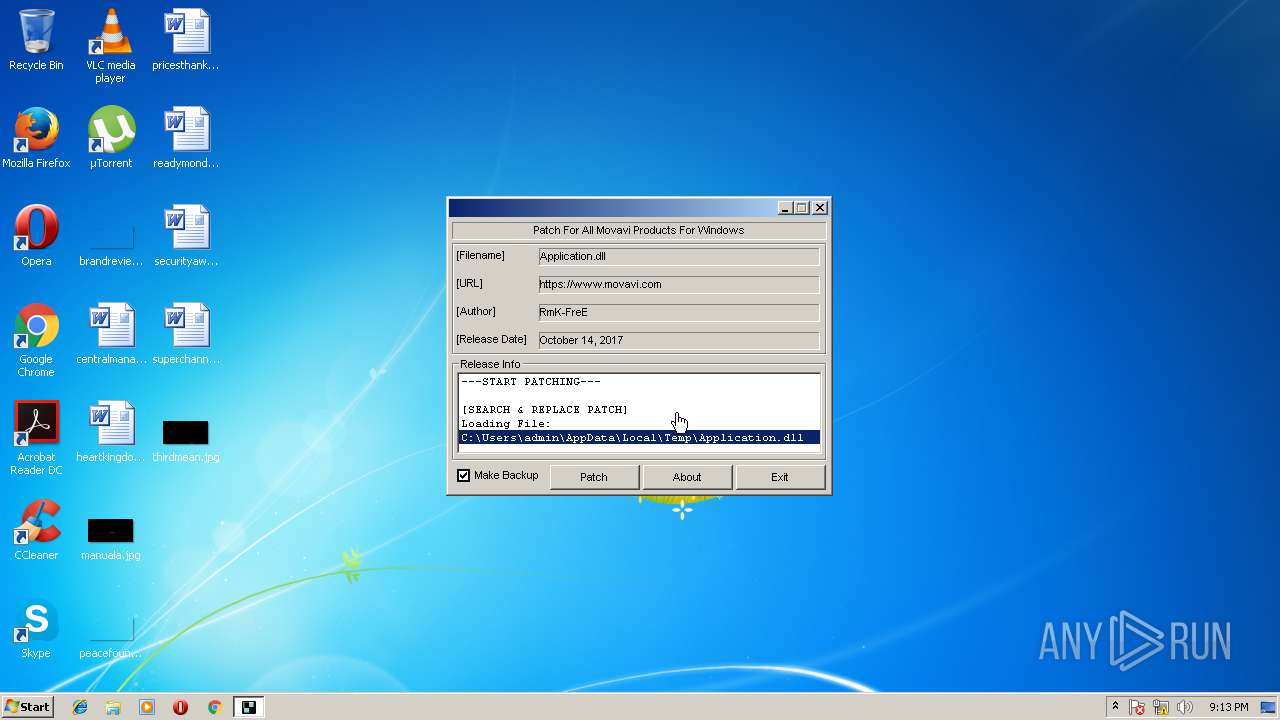This screenshot has width=1280, height=720.
Task: Uncheck the Make Backup checkbox
Action: tap(463, 476)
